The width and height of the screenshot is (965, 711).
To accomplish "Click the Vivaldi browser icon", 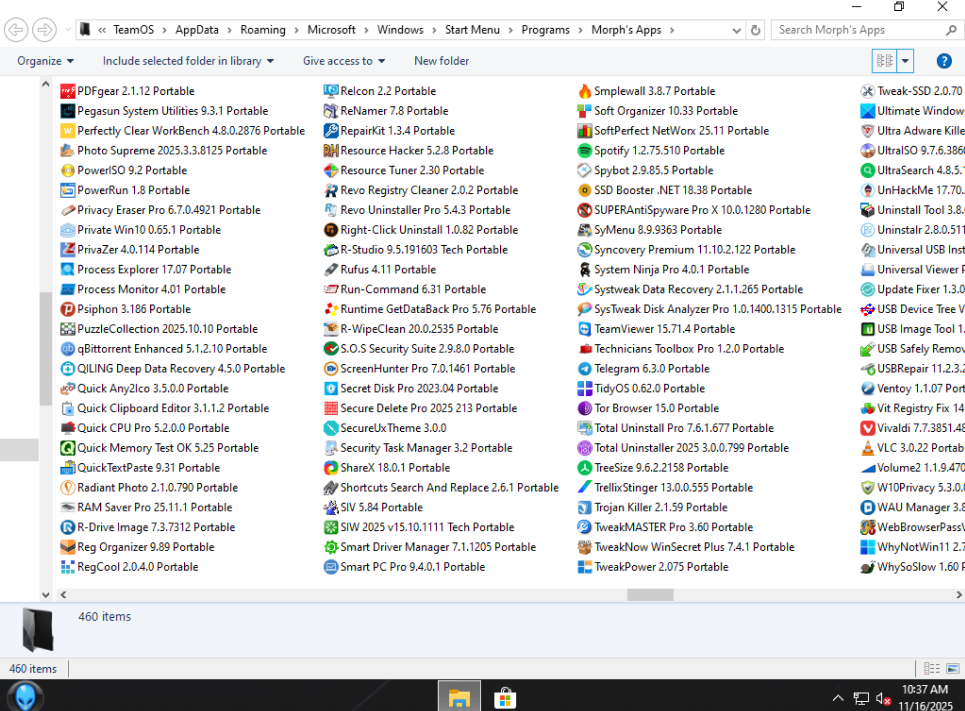I will 868,428.
